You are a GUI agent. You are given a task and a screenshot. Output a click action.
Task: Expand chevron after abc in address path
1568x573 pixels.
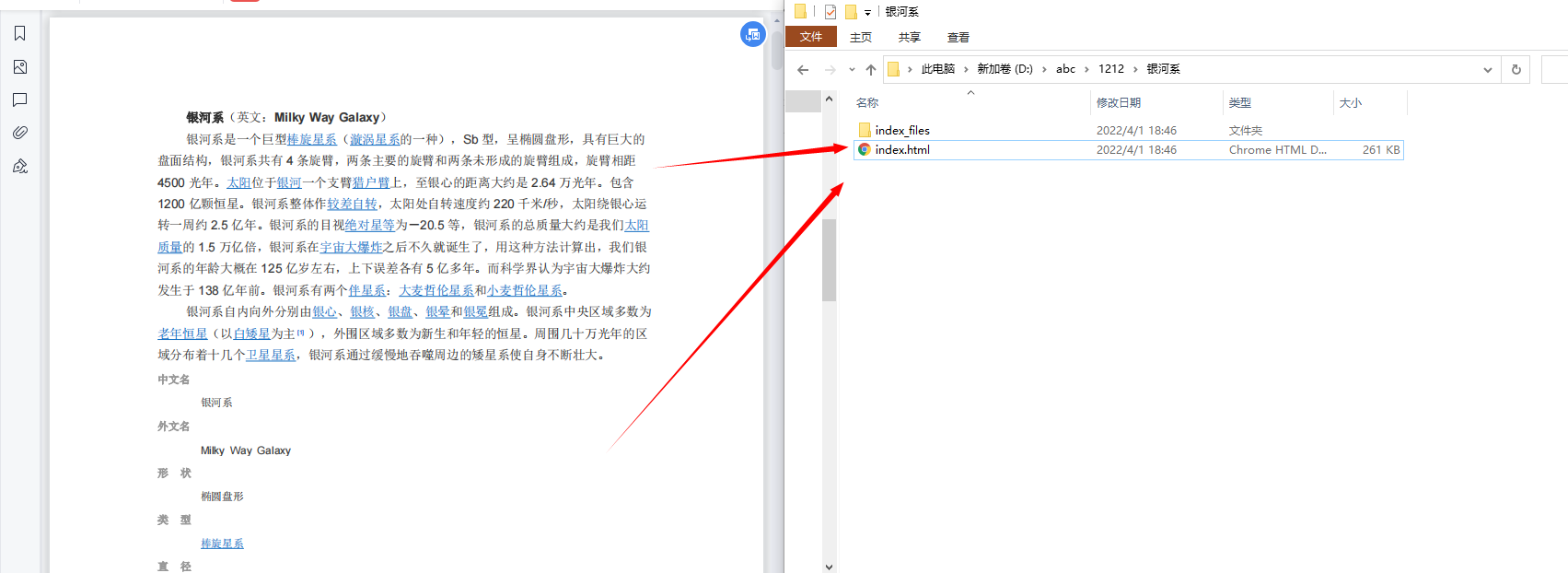tap(1086, 69)
